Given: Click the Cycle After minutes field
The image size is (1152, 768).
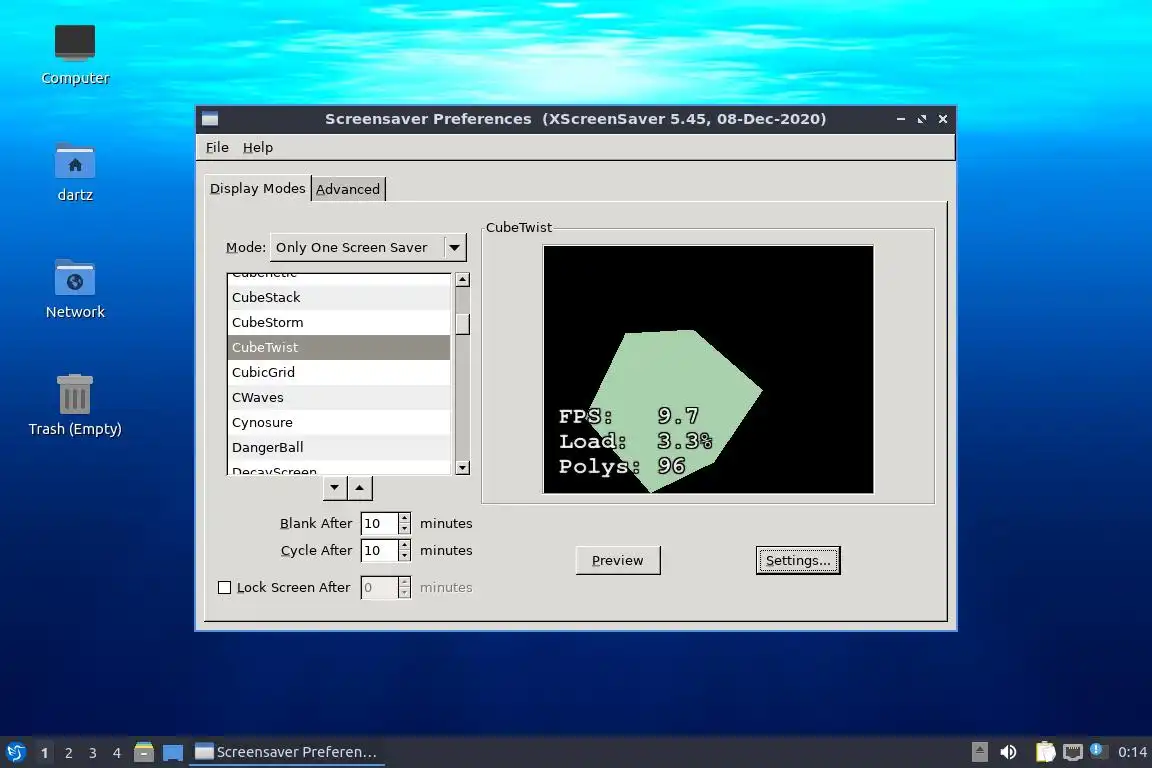Looking at the screenshot, I should click(x=379, y=550).
